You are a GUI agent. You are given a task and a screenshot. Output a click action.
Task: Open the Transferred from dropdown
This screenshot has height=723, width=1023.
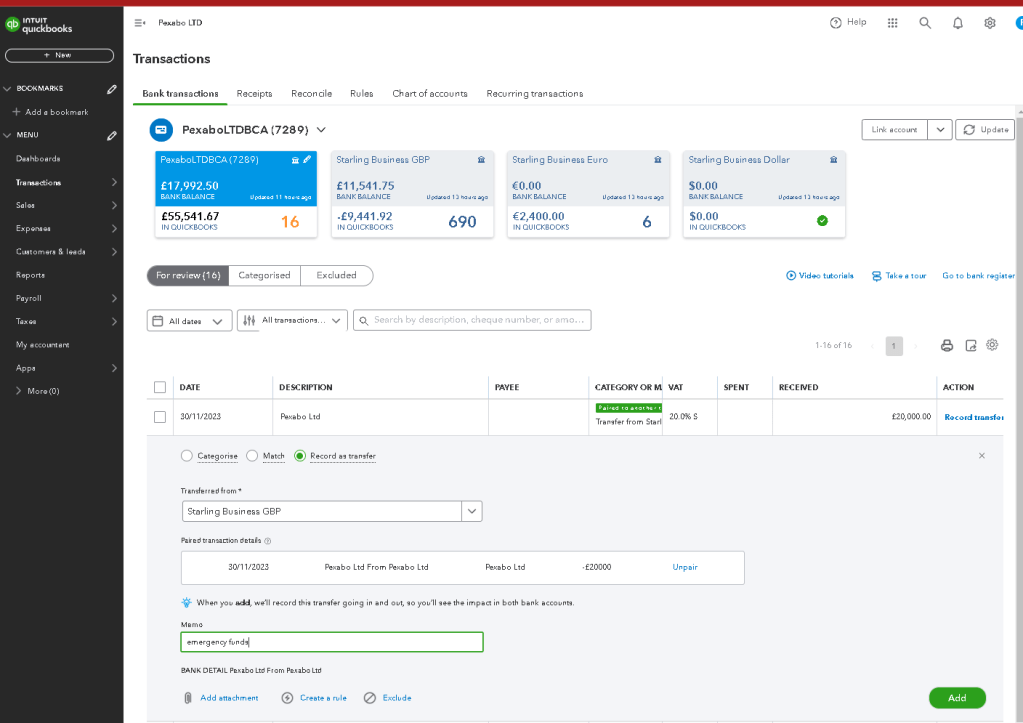tap(472, 512)
